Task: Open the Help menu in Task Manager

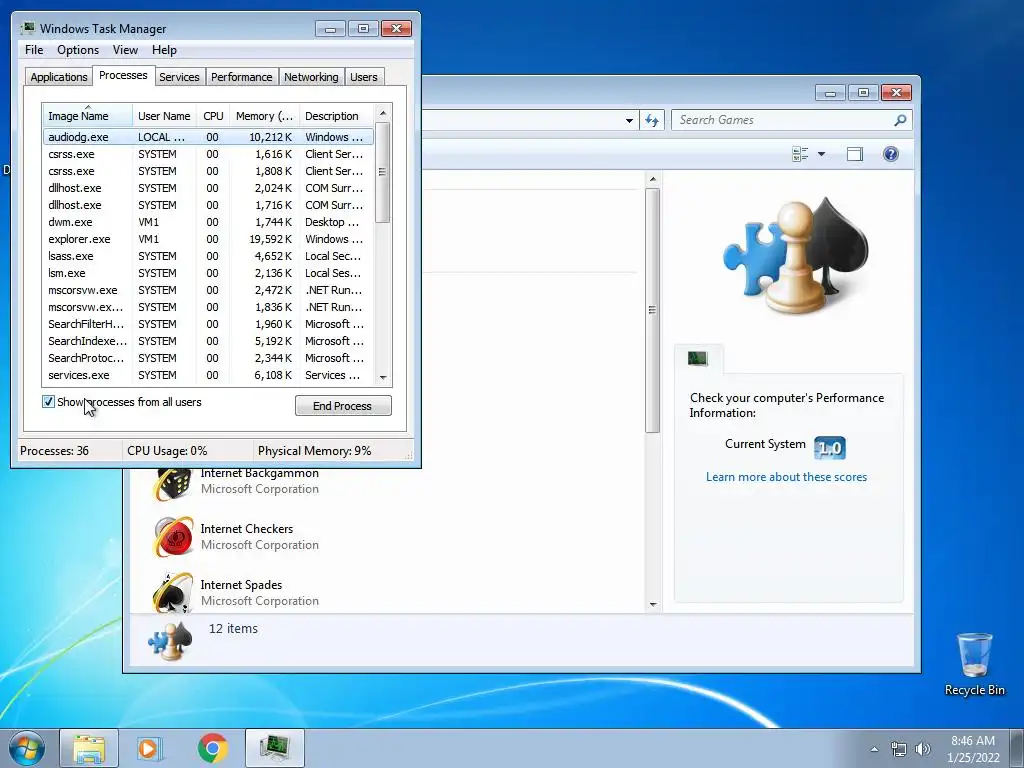Action: (x=164, y=50)
